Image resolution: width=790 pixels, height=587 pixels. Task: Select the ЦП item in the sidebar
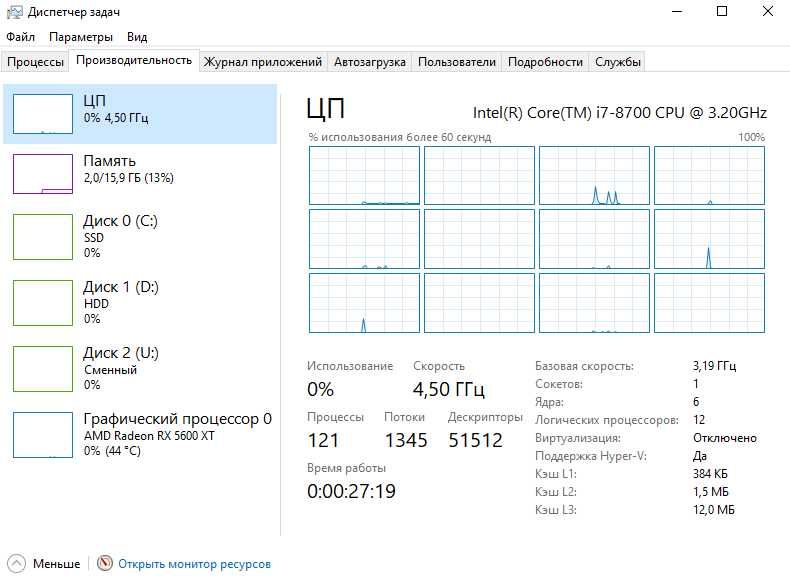(x=140, y=114)
